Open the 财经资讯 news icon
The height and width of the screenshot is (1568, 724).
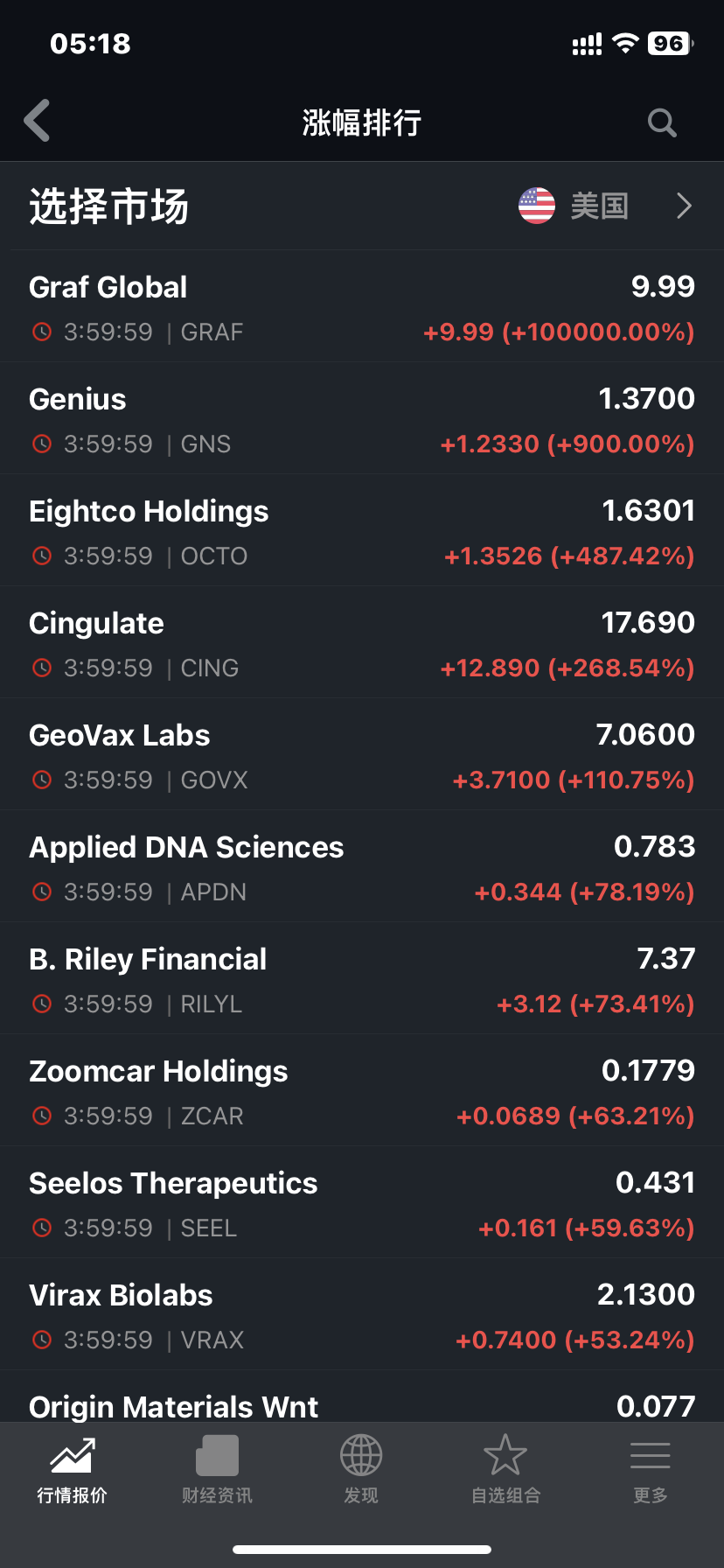(x=217, y=1456)
